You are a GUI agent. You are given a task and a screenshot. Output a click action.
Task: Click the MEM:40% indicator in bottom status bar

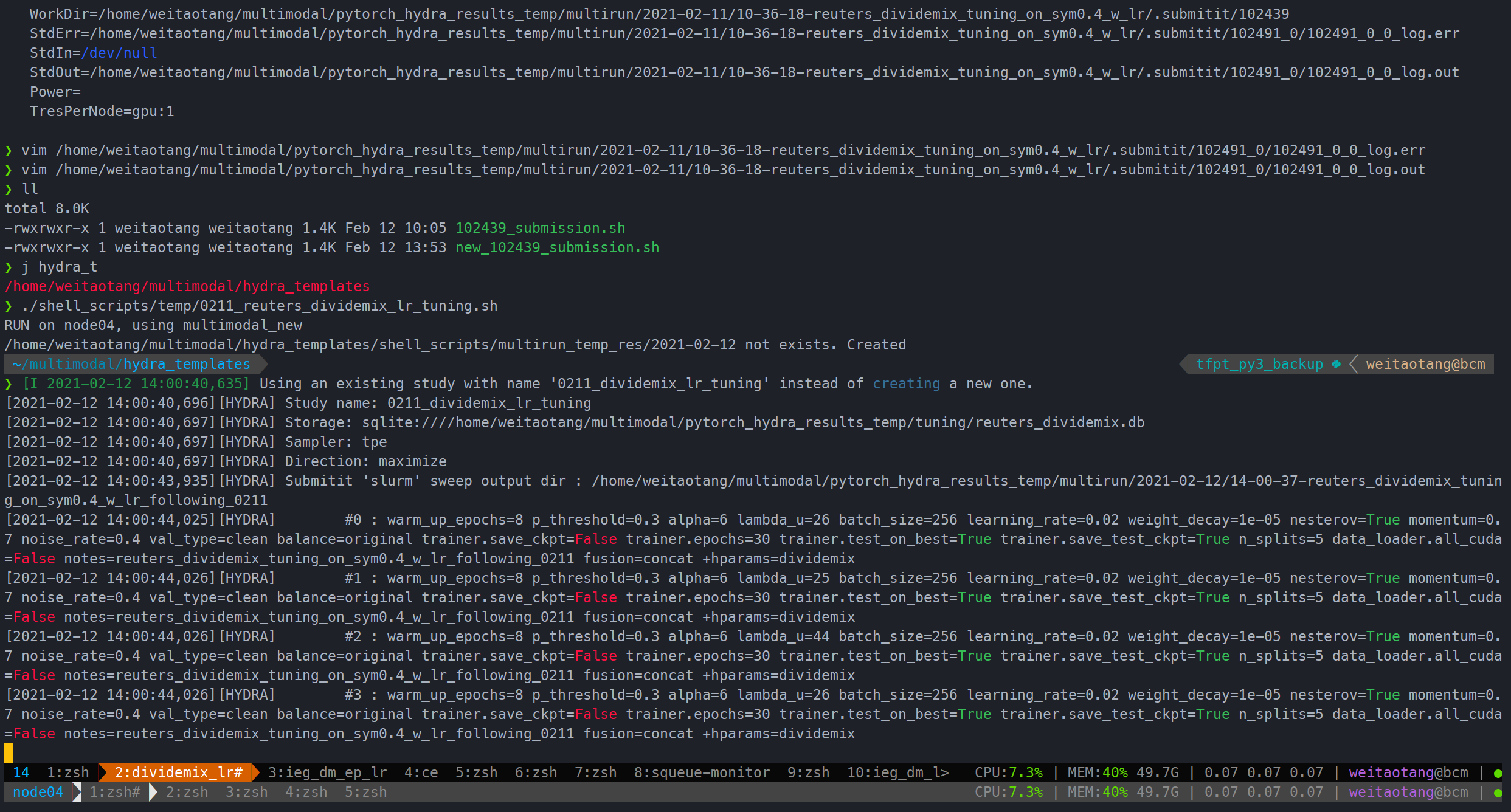(1098, 792)
